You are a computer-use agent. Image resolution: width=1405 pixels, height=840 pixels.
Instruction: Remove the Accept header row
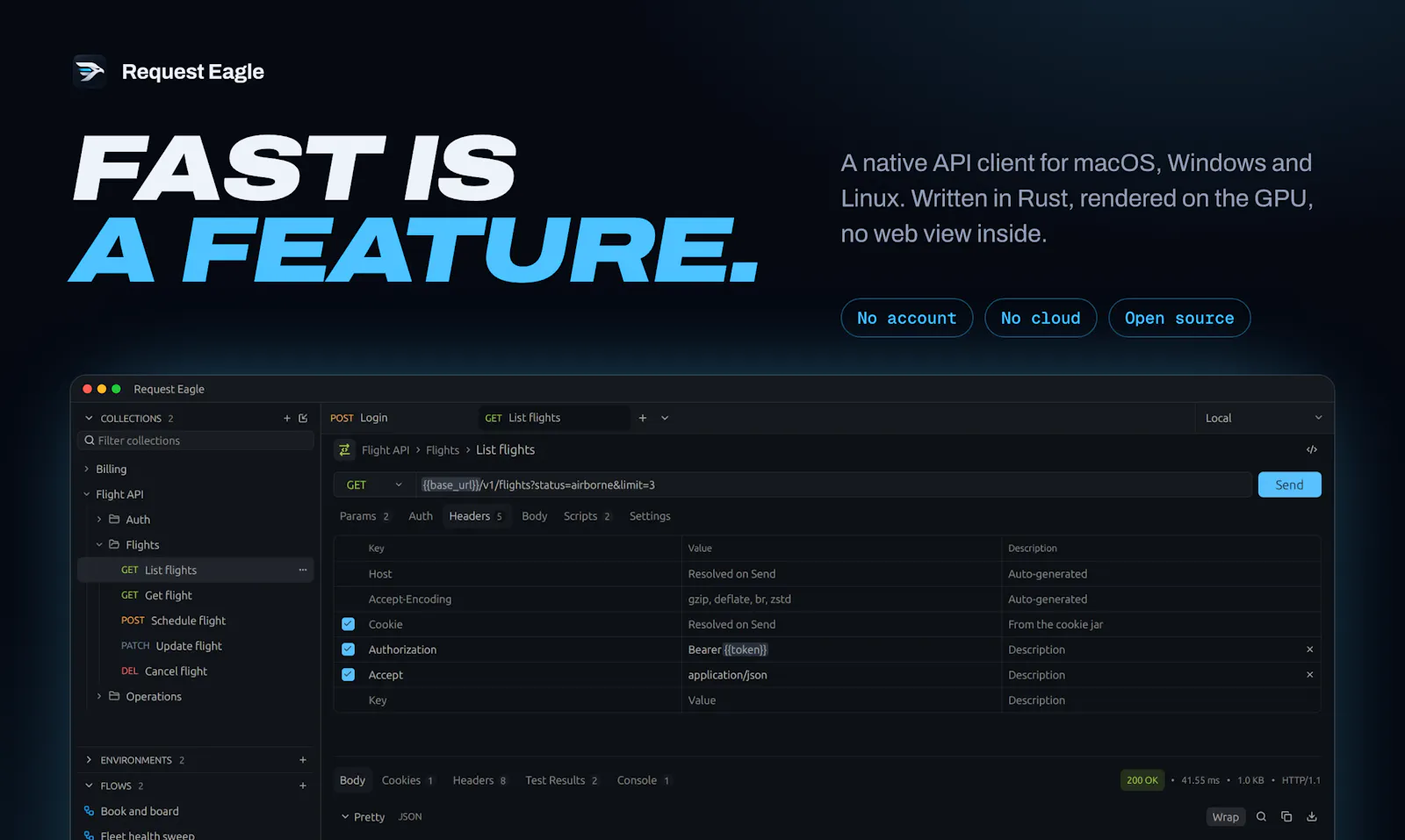coord(1310,675)
